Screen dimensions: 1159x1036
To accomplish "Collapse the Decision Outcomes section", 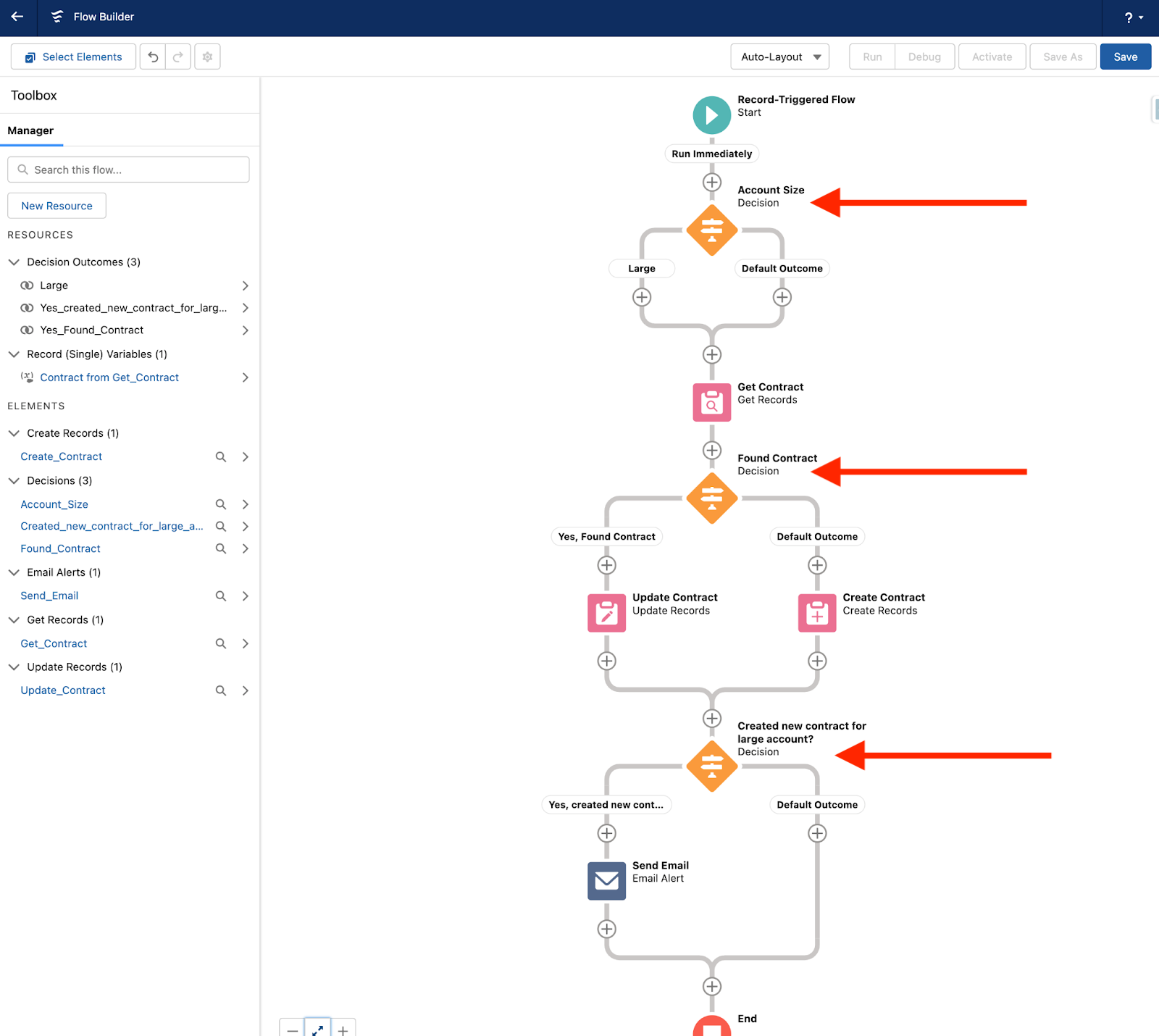I will point(14,262).
